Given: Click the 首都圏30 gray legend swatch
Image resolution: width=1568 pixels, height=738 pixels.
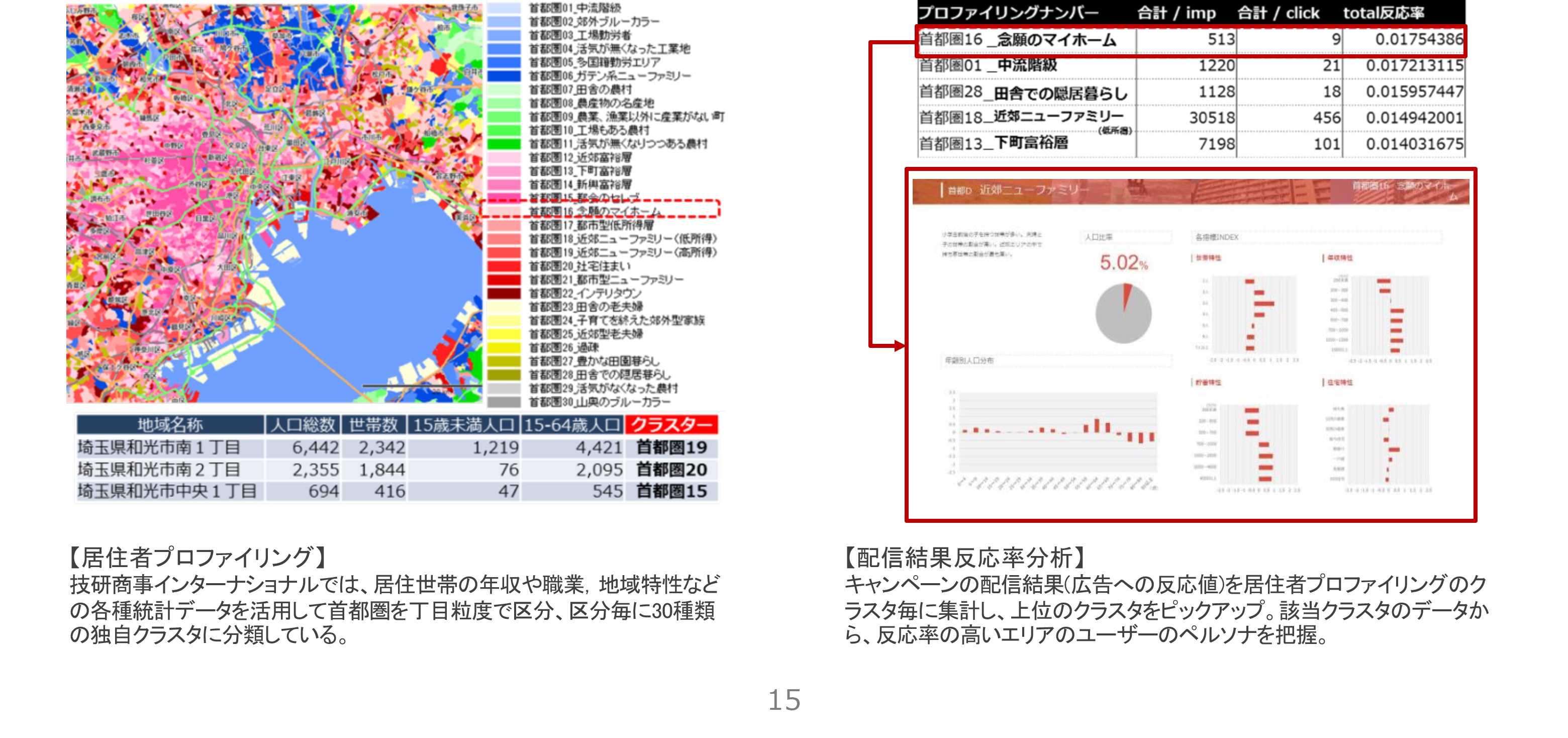Looking at the screenshot, I should point(504,402).
